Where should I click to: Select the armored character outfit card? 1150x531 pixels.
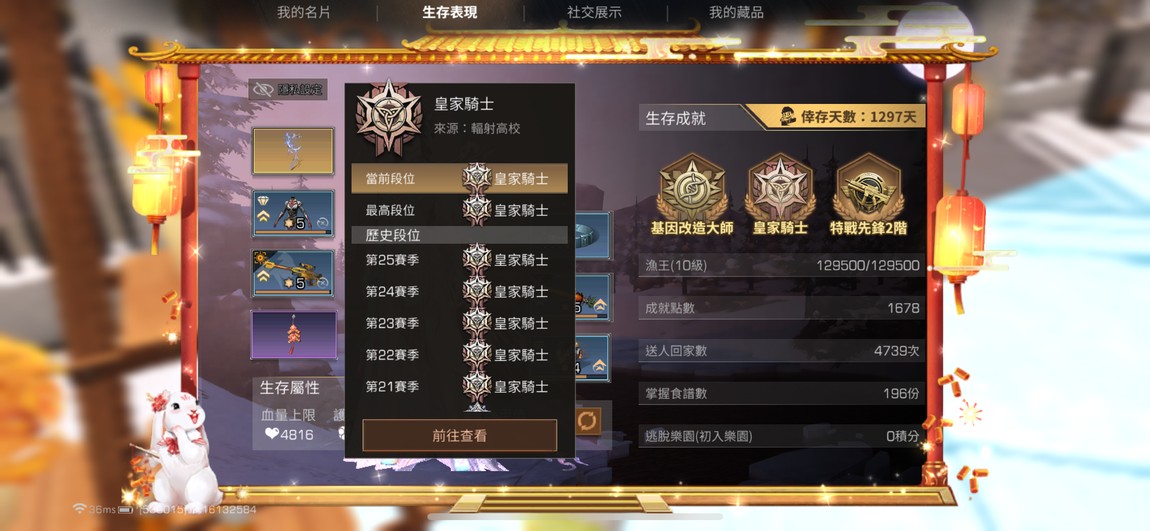293,213
